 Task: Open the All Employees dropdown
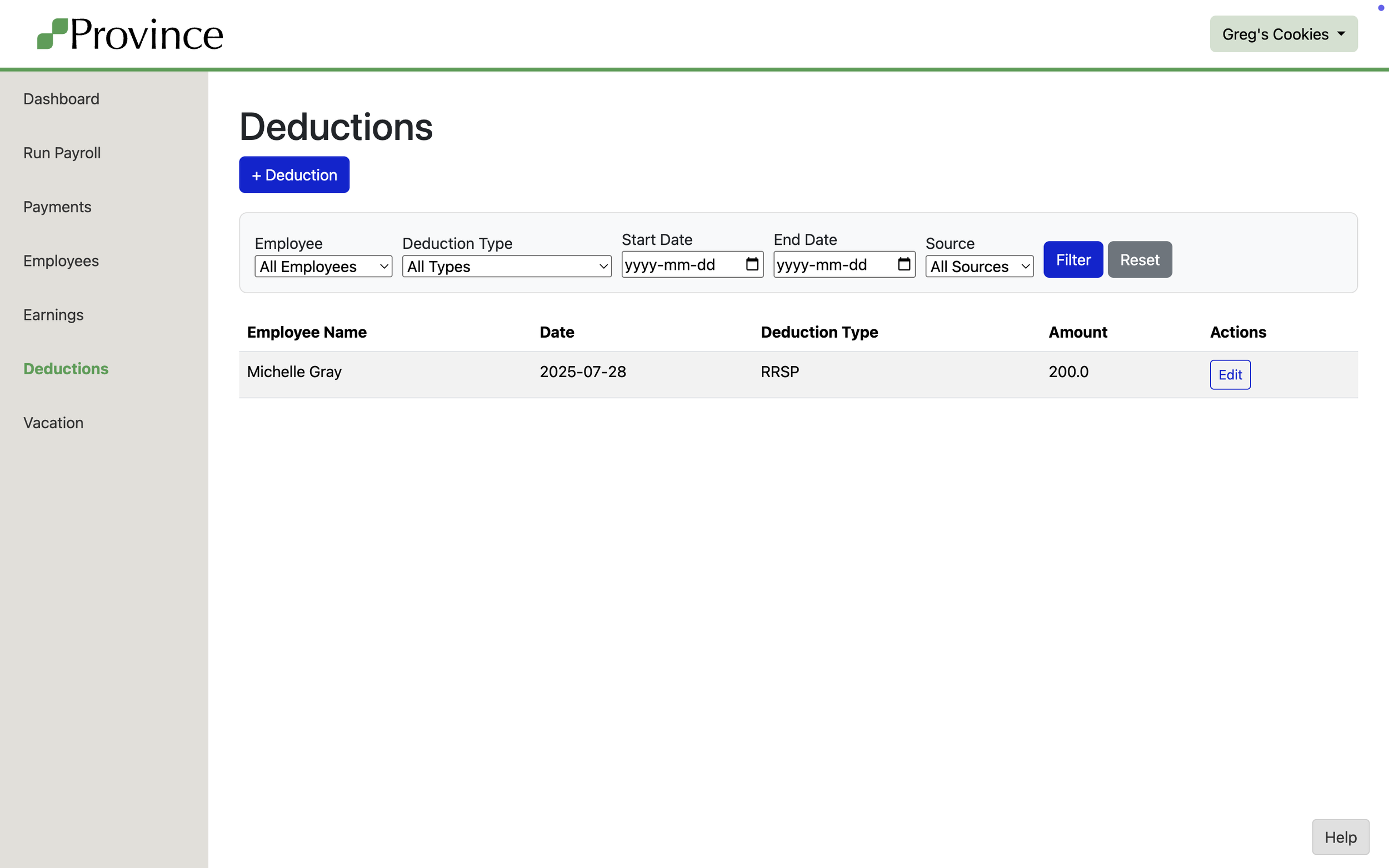[x=323, y=267]
